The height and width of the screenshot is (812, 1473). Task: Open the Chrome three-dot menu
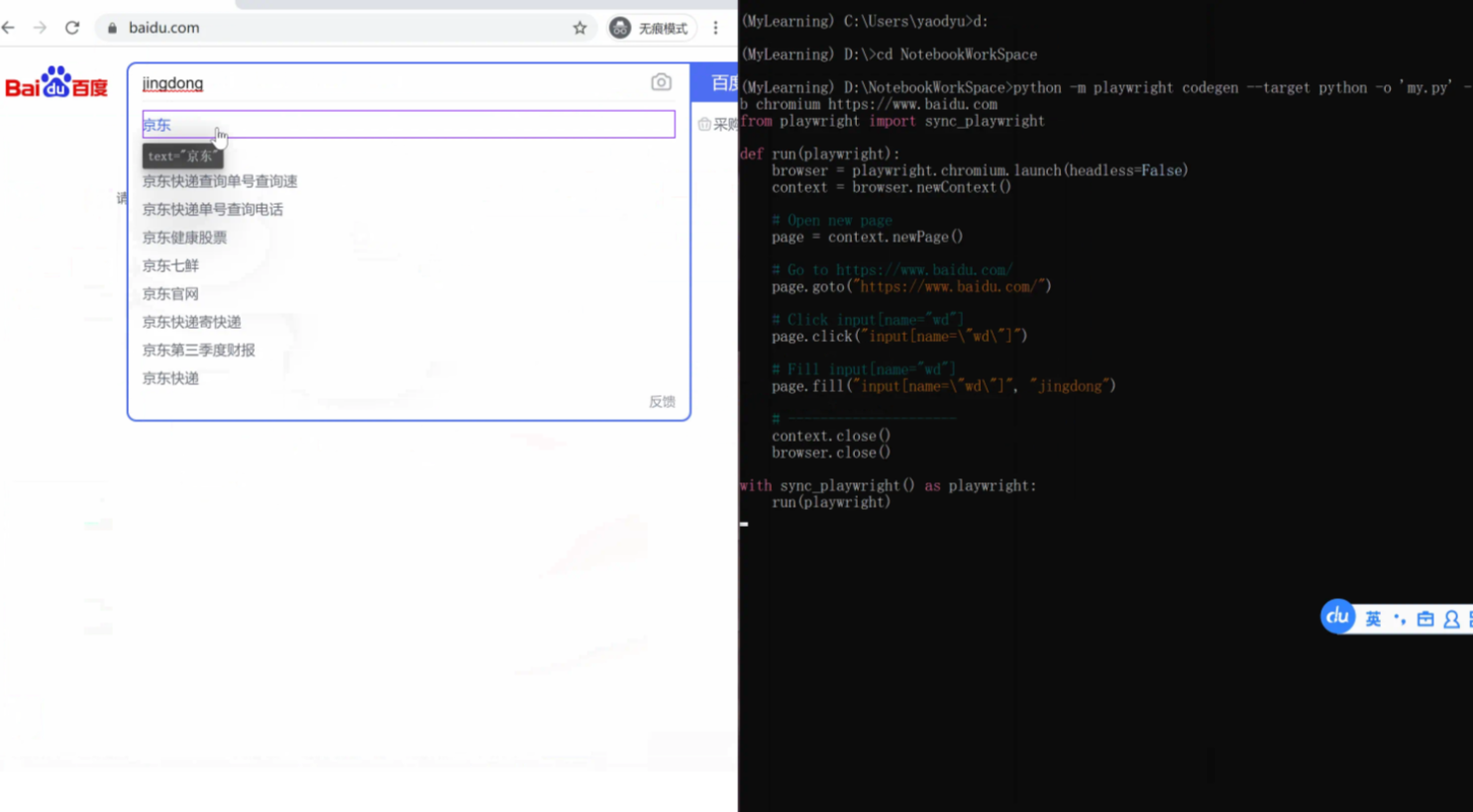point(715,28)
